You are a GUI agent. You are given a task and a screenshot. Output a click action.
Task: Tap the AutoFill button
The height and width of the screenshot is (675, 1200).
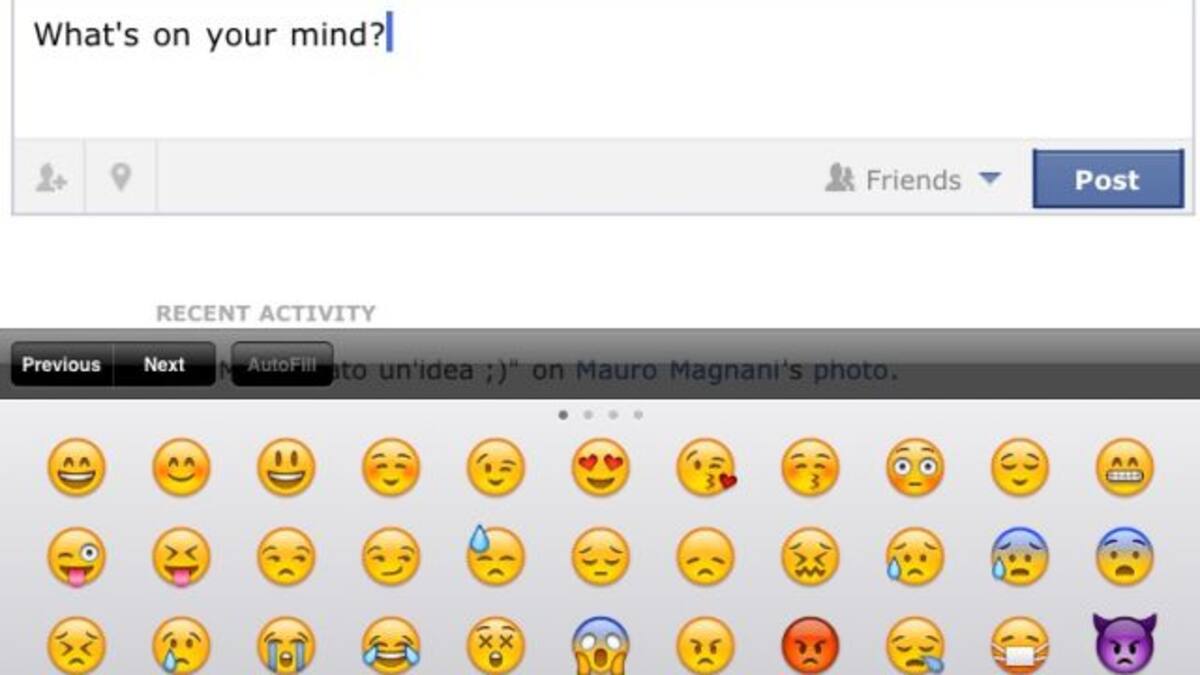coord(282,364)
